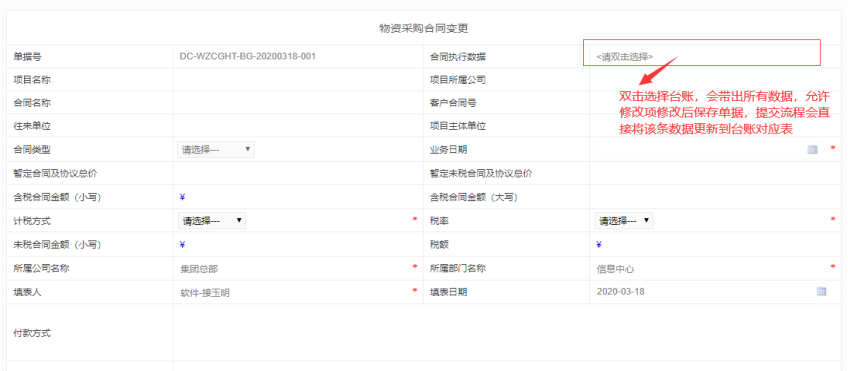Click the 含税合同金额（小写） amount field
The height and width of the screenshot is (371, 848).
pos(297,197)
